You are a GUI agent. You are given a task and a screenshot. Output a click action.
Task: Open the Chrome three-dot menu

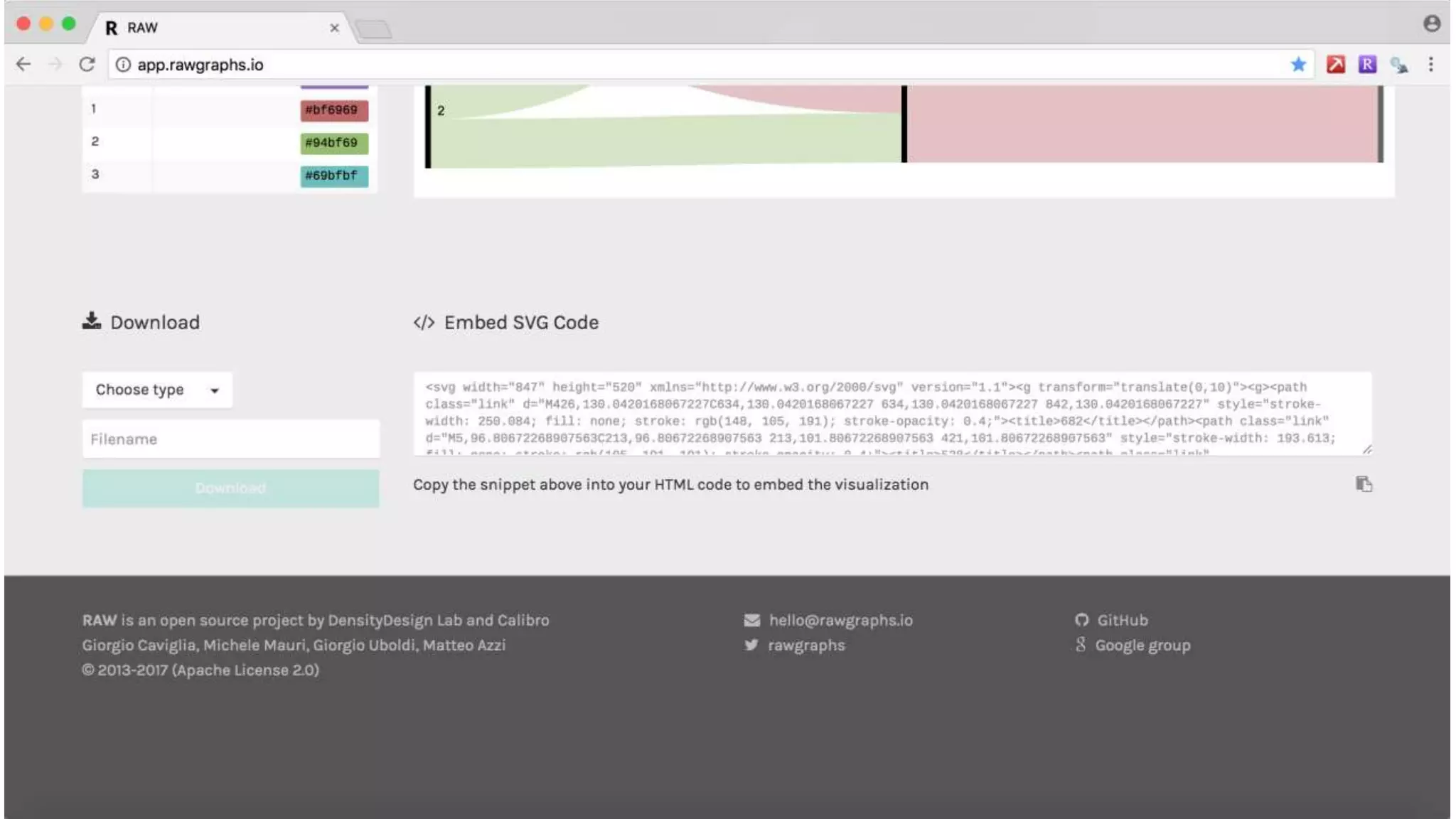[1430, 65]
